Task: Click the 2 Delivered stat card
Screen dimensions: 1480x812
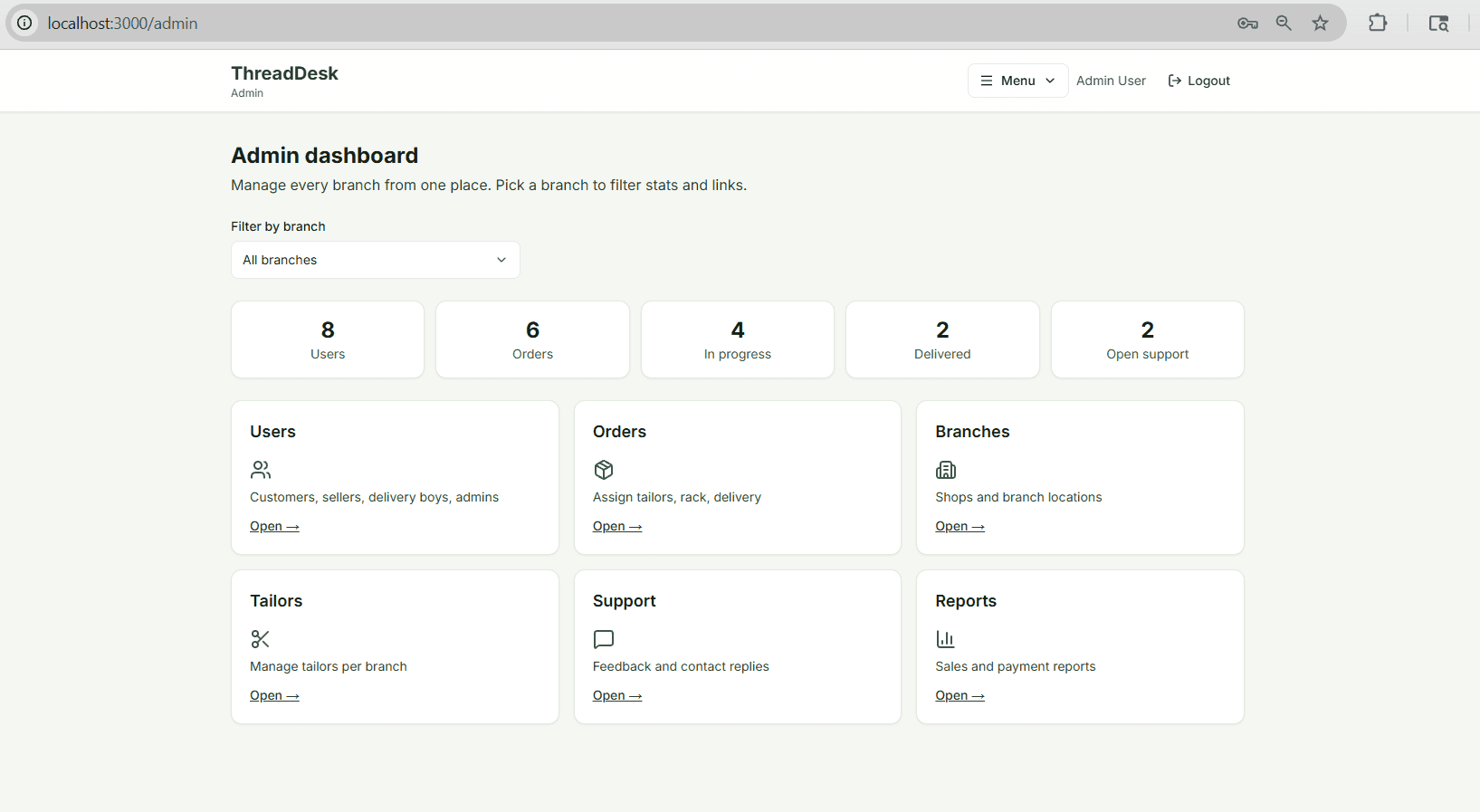Action: pos(942,339)
